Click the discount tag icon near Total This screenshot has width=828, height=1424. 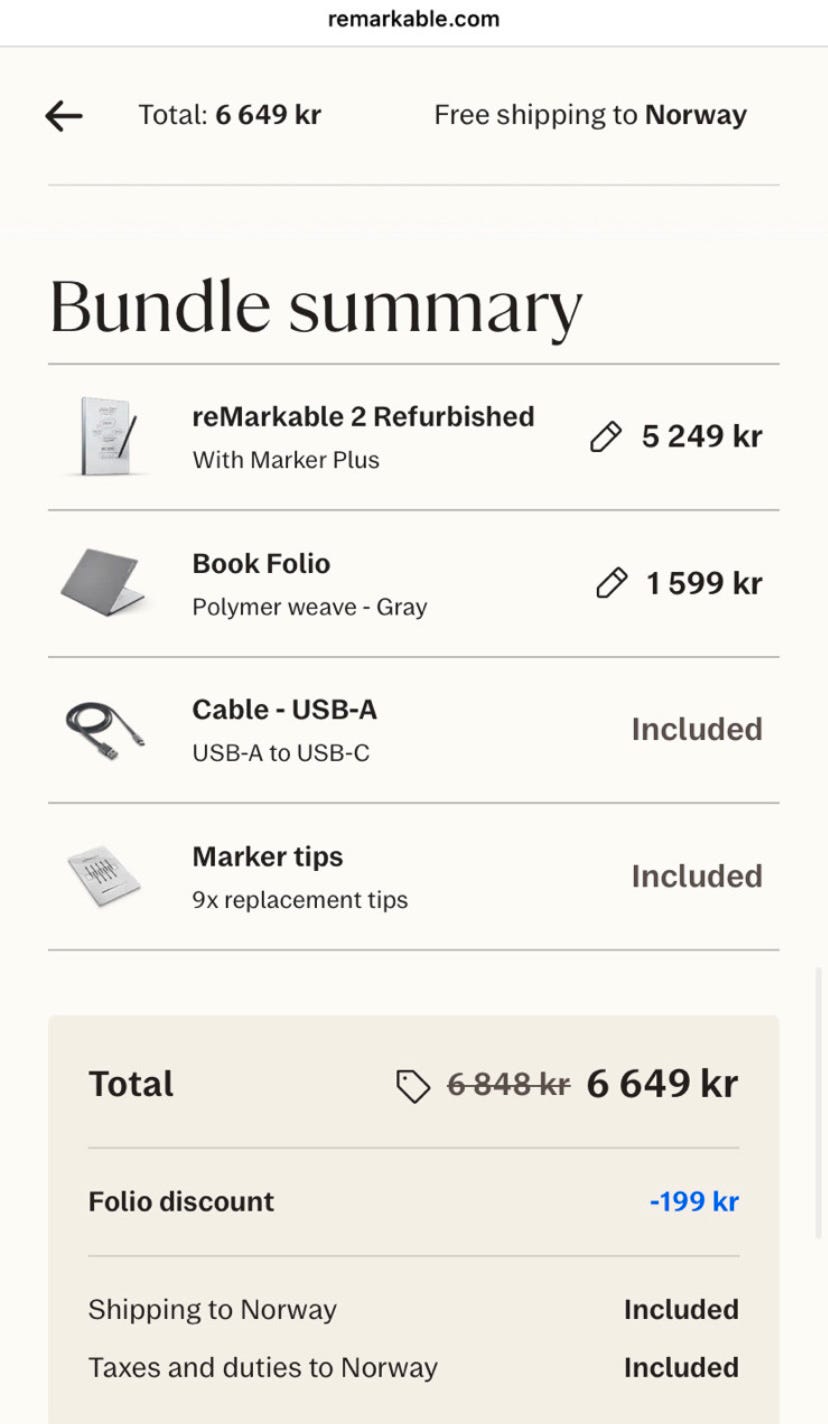(413, 1085)
